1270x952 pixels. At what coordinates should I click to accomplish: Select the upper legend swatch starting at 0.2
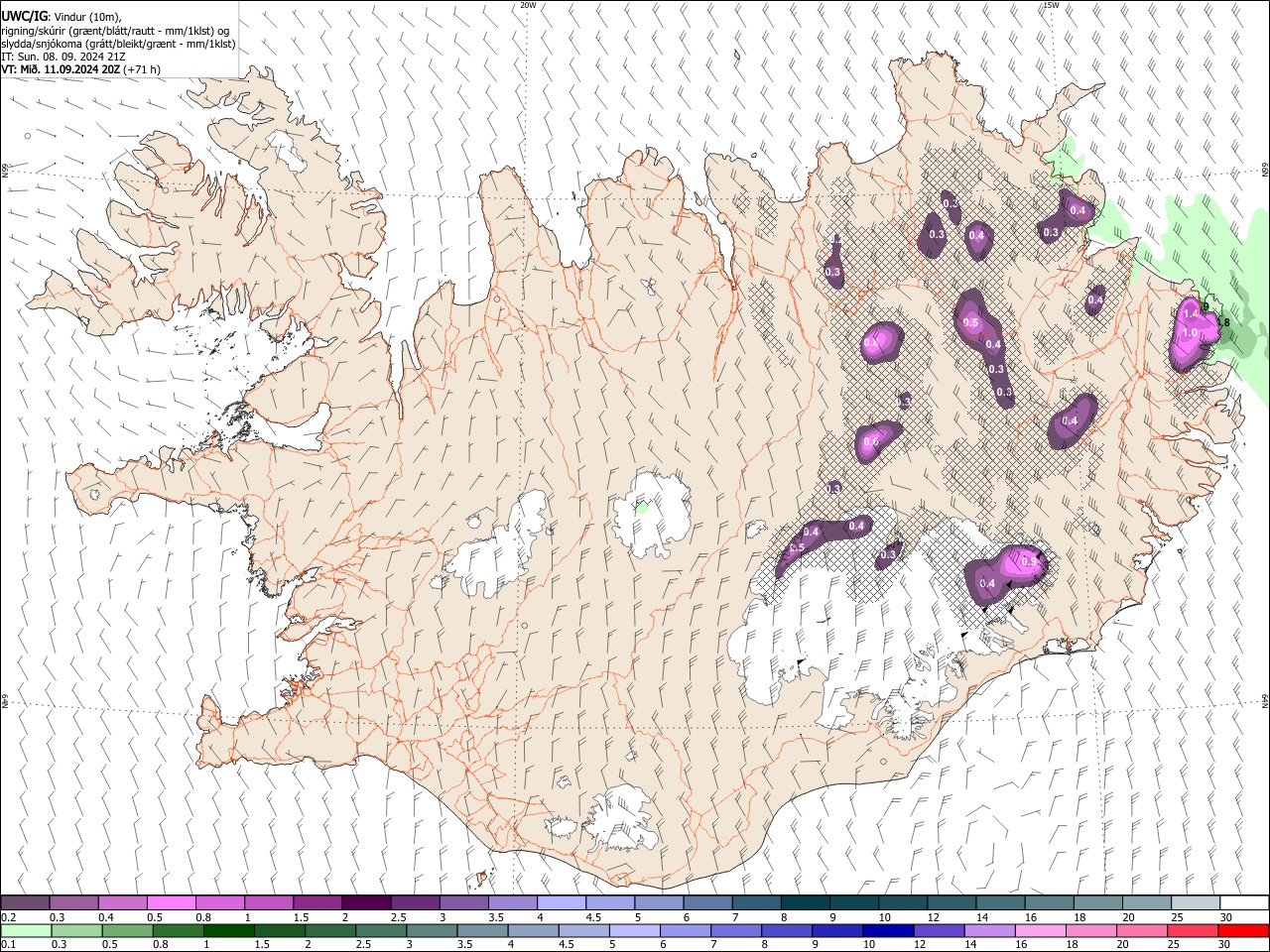pos(25,903)
